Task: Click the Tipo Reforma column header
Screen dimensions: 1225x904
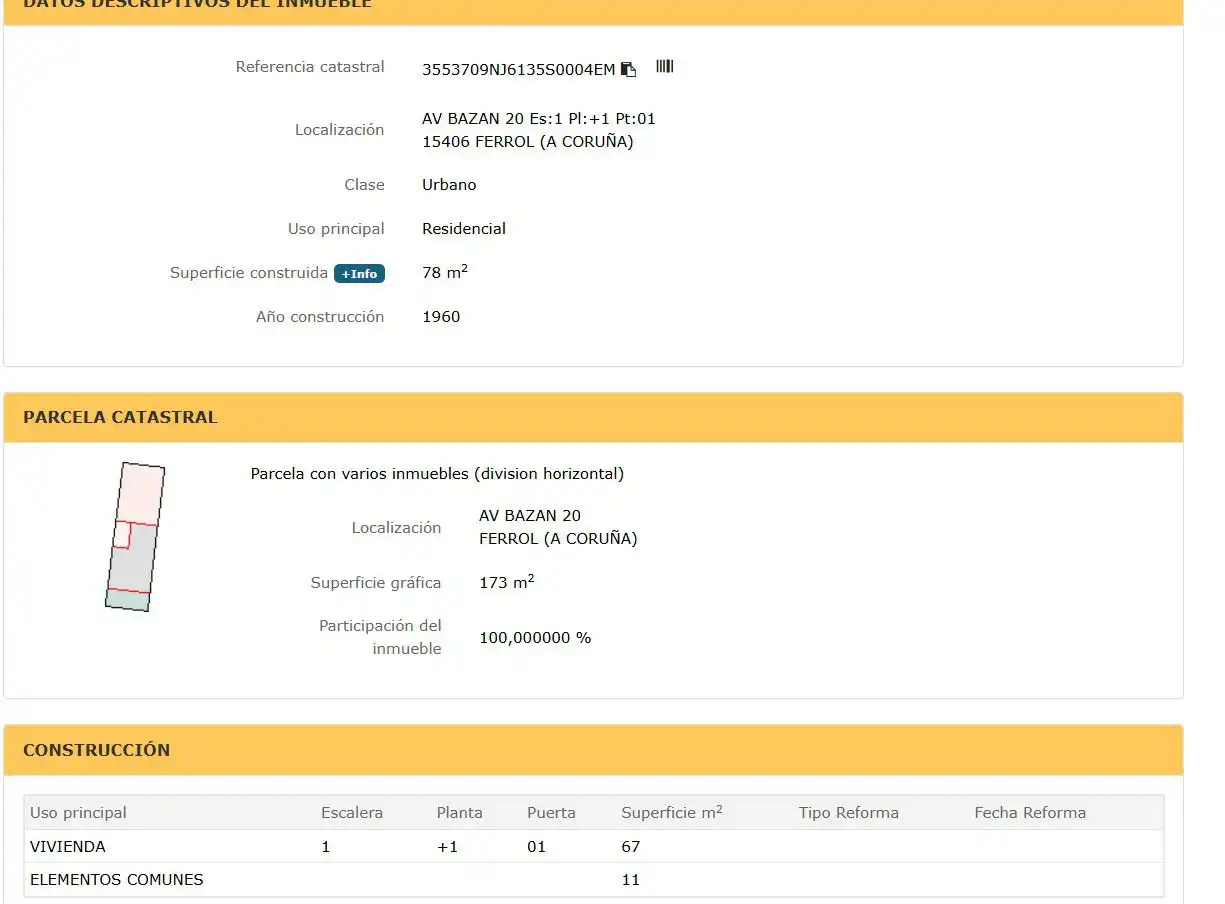Action: [x=849, y=813]
